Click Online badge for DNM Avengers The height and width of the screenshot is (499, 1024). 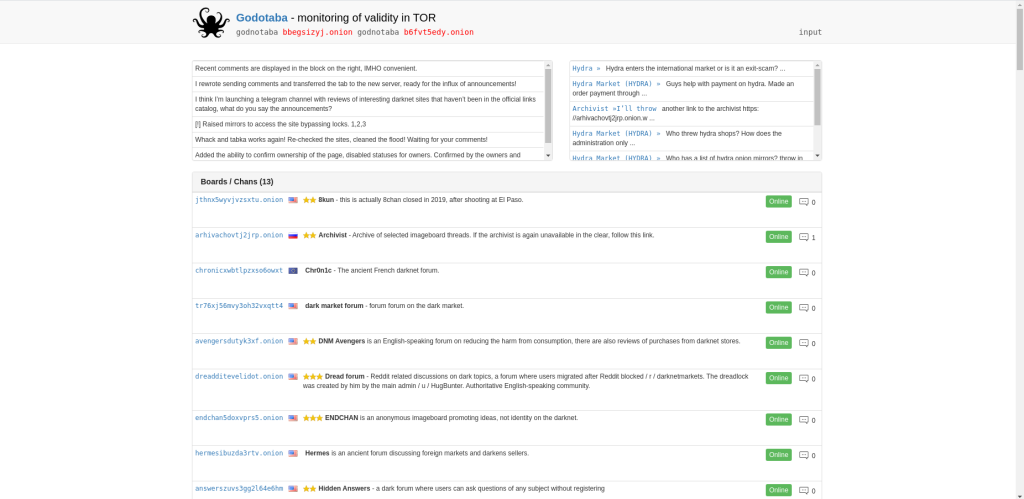click(x=778, y=343)
